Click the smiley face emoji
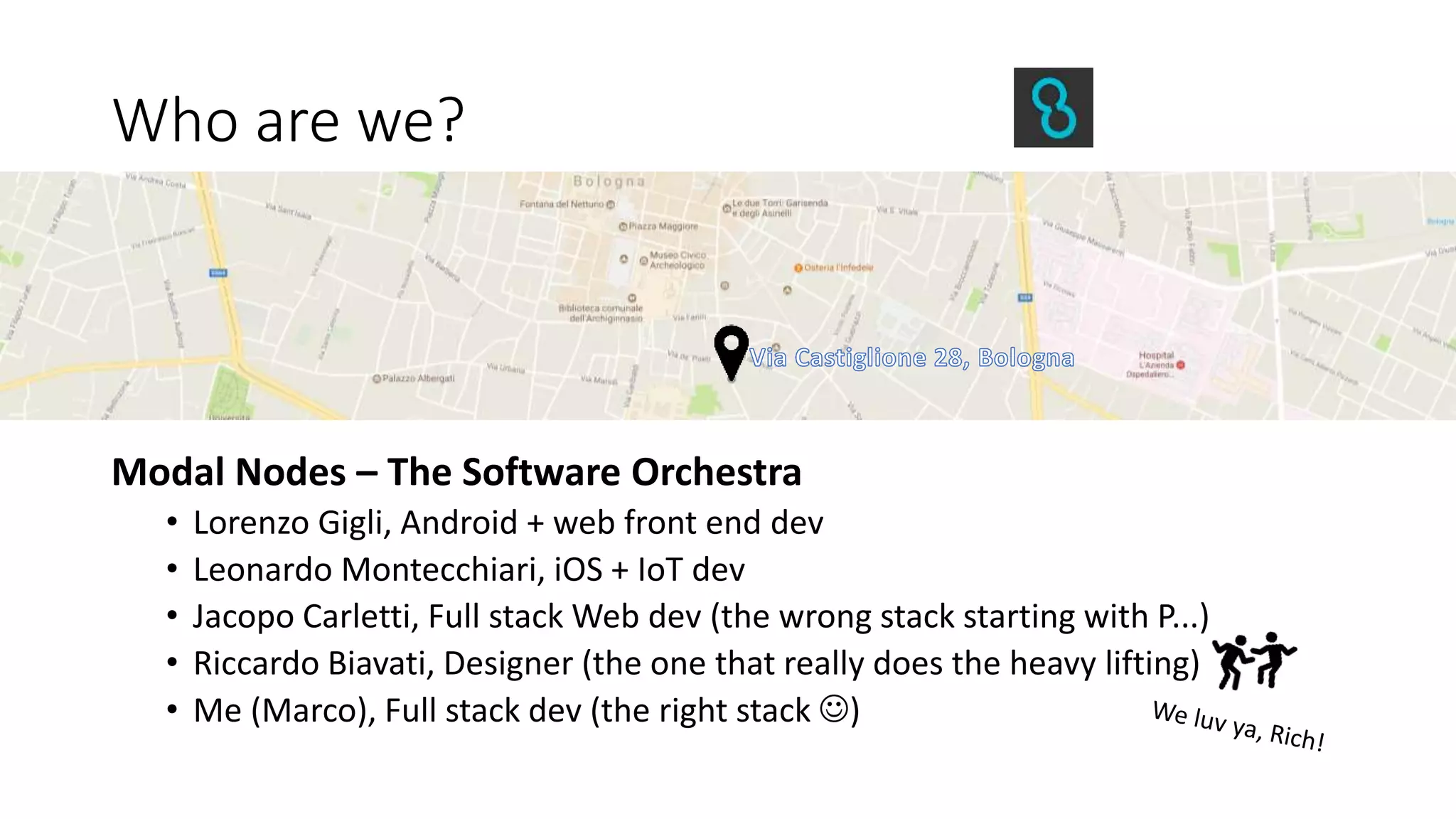Image resolution: width=1456 pixels, height=819 pixels. point(834,709)
